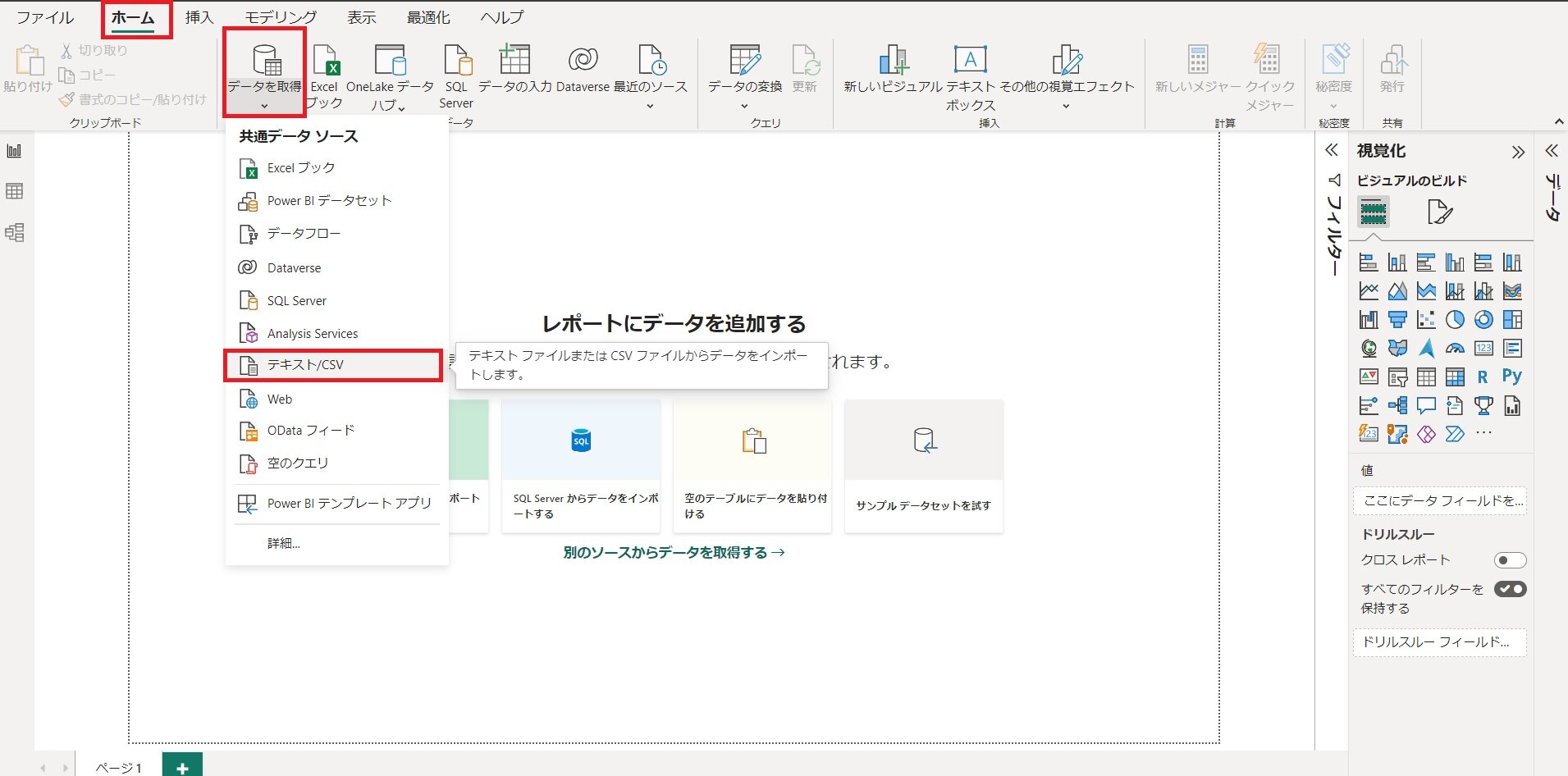Pick the Q&A speech bubble visual
This screenshot has height=776, width=1568.
coord(1426,405)
